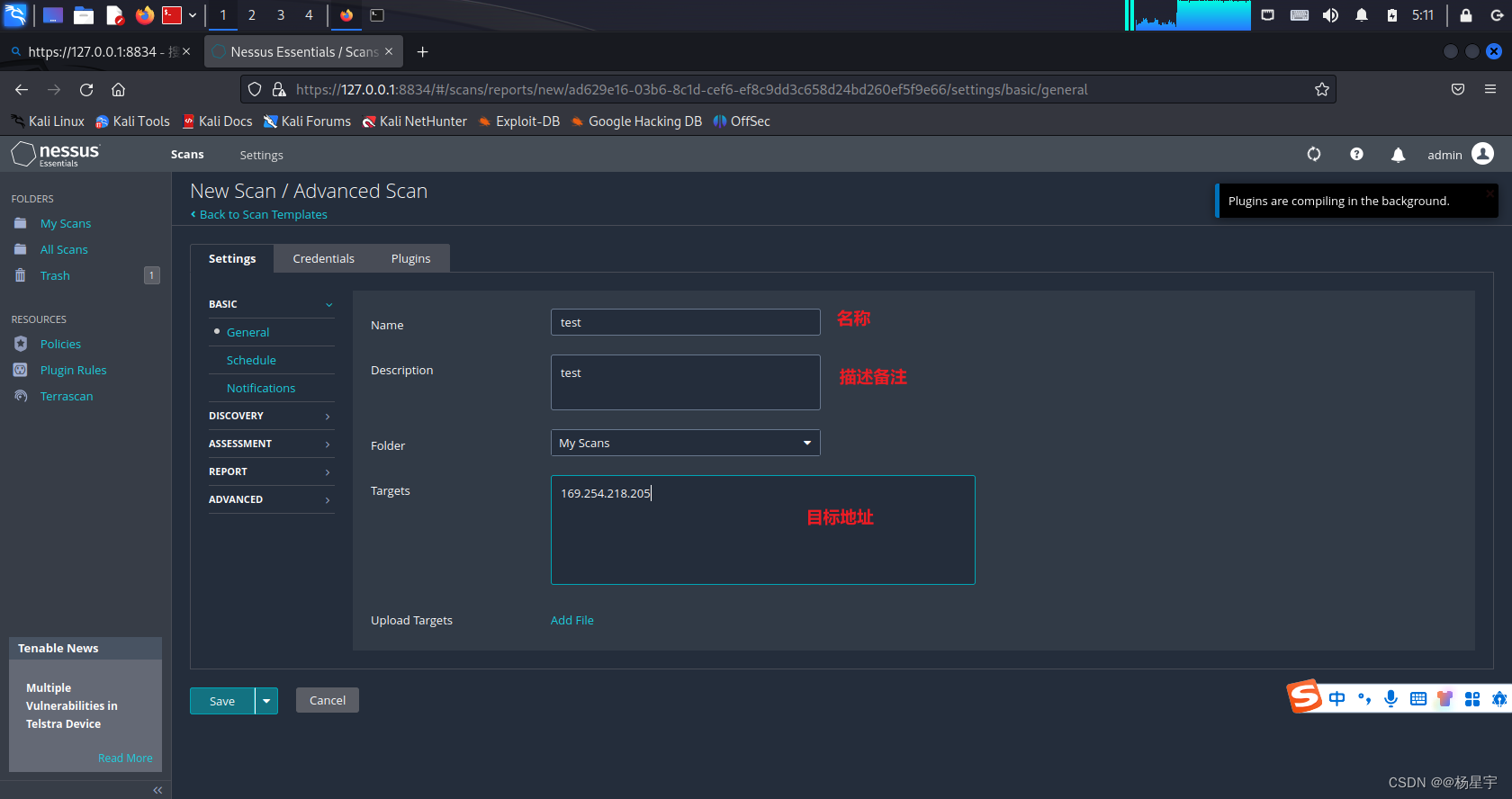Launch Firefox from the top panel
The height and width of the screenshot is (799, 1512).
point(144,14)
